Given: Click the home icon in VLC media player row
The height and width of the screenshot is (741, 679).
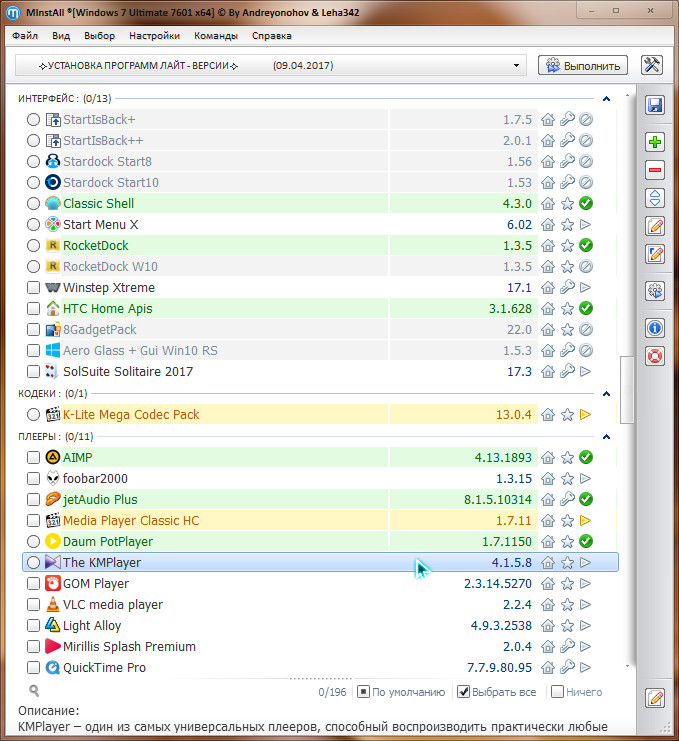Looking at the screenshot, I should (x=548, y=604).
